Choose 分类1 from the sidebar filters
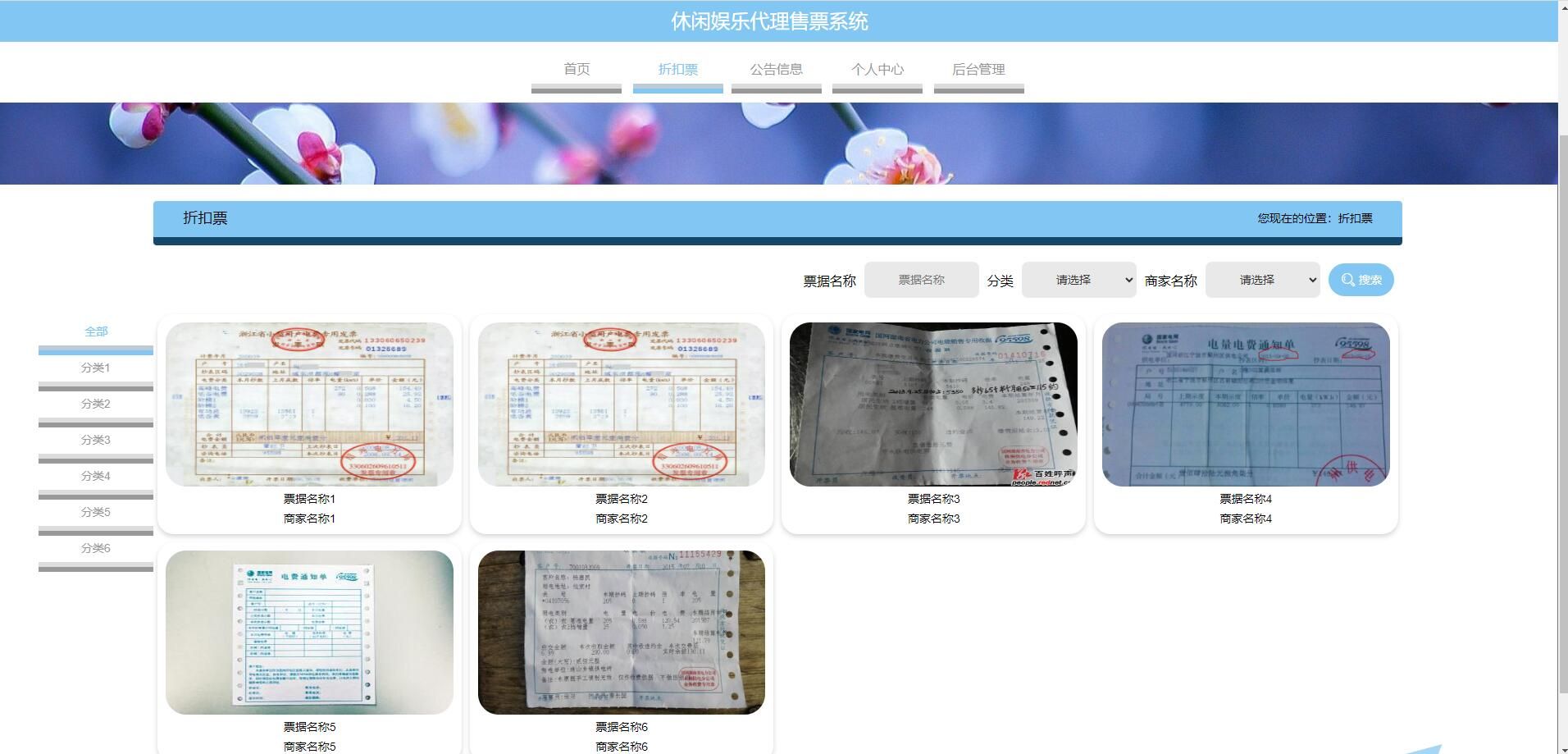 [x=96, y=368]
